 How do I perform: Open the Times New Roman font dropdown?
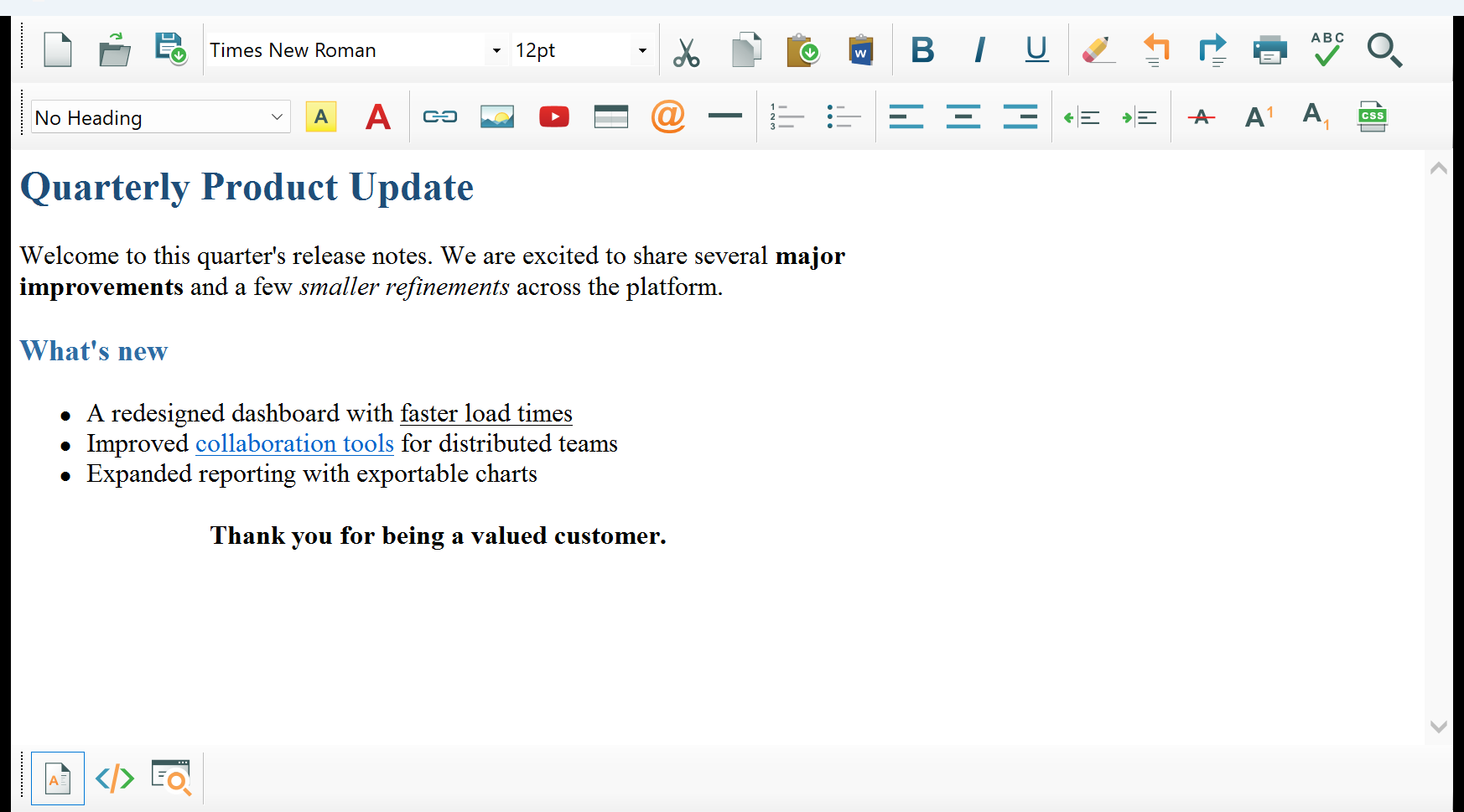click(x=357, y=50)
